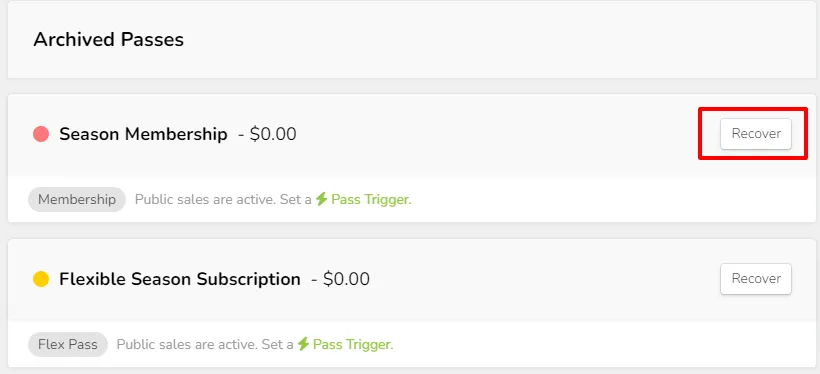Click the Archived Passes heading
This screenshot has width=820, height=374.
point(109,40)
